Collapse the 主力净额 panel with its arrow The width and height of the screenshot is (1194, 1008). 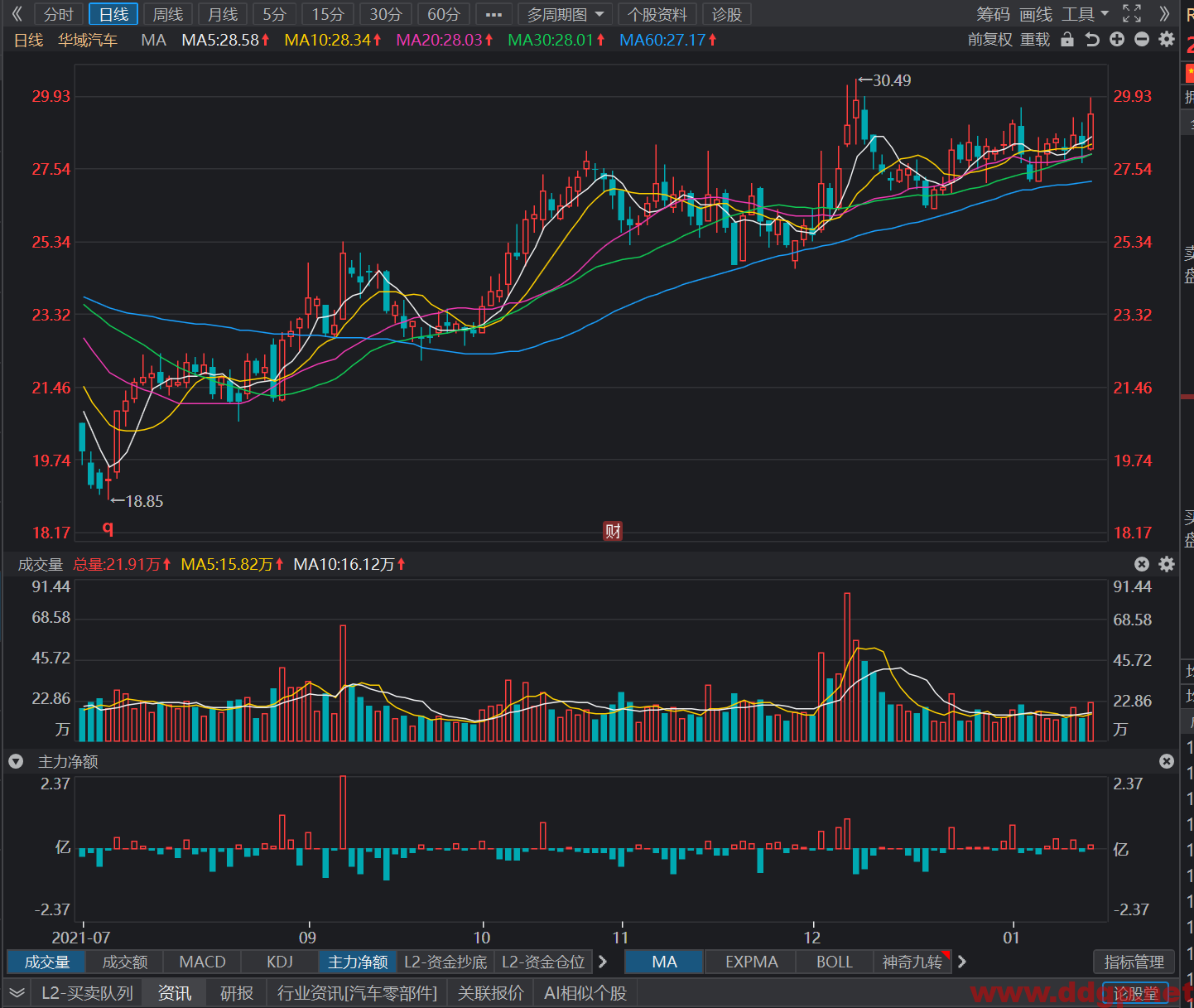[x=16, y=761]
